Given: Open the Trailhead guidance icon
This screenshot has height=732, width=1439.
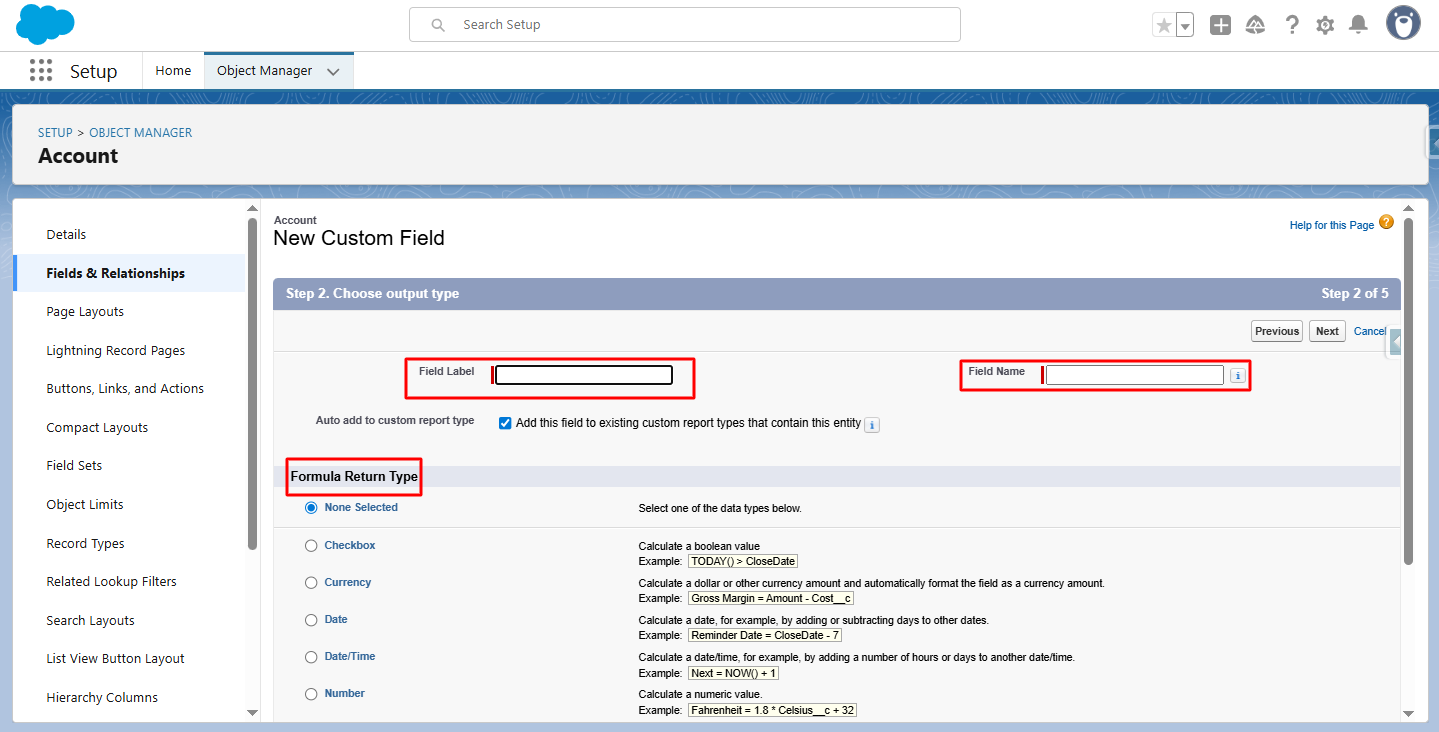Looking at the screenshot, I should pos(1255,25).
